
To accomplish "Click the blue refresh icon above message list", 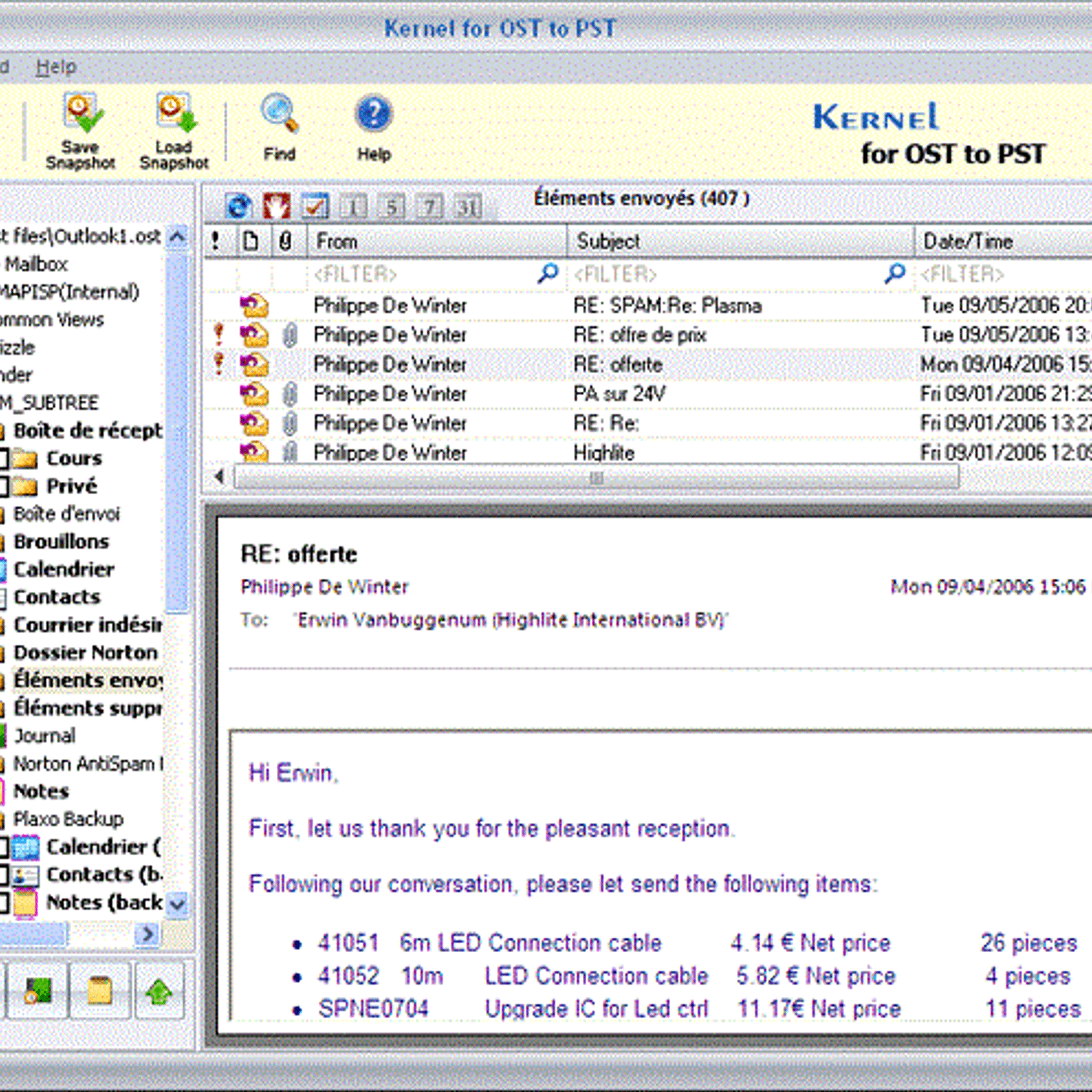I will point(238,205).
